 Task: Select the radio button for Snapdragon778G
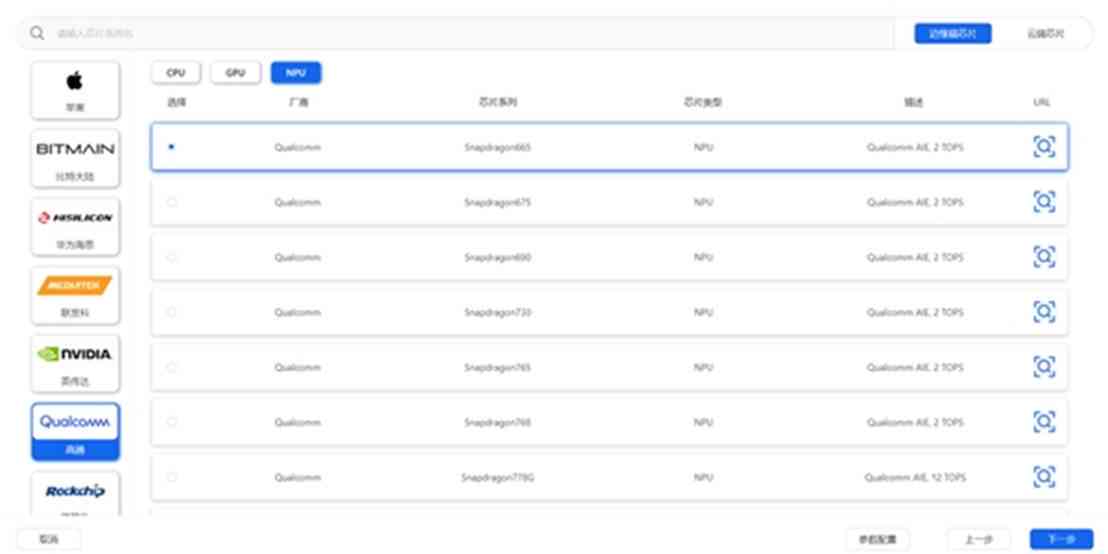coord(172,477)
